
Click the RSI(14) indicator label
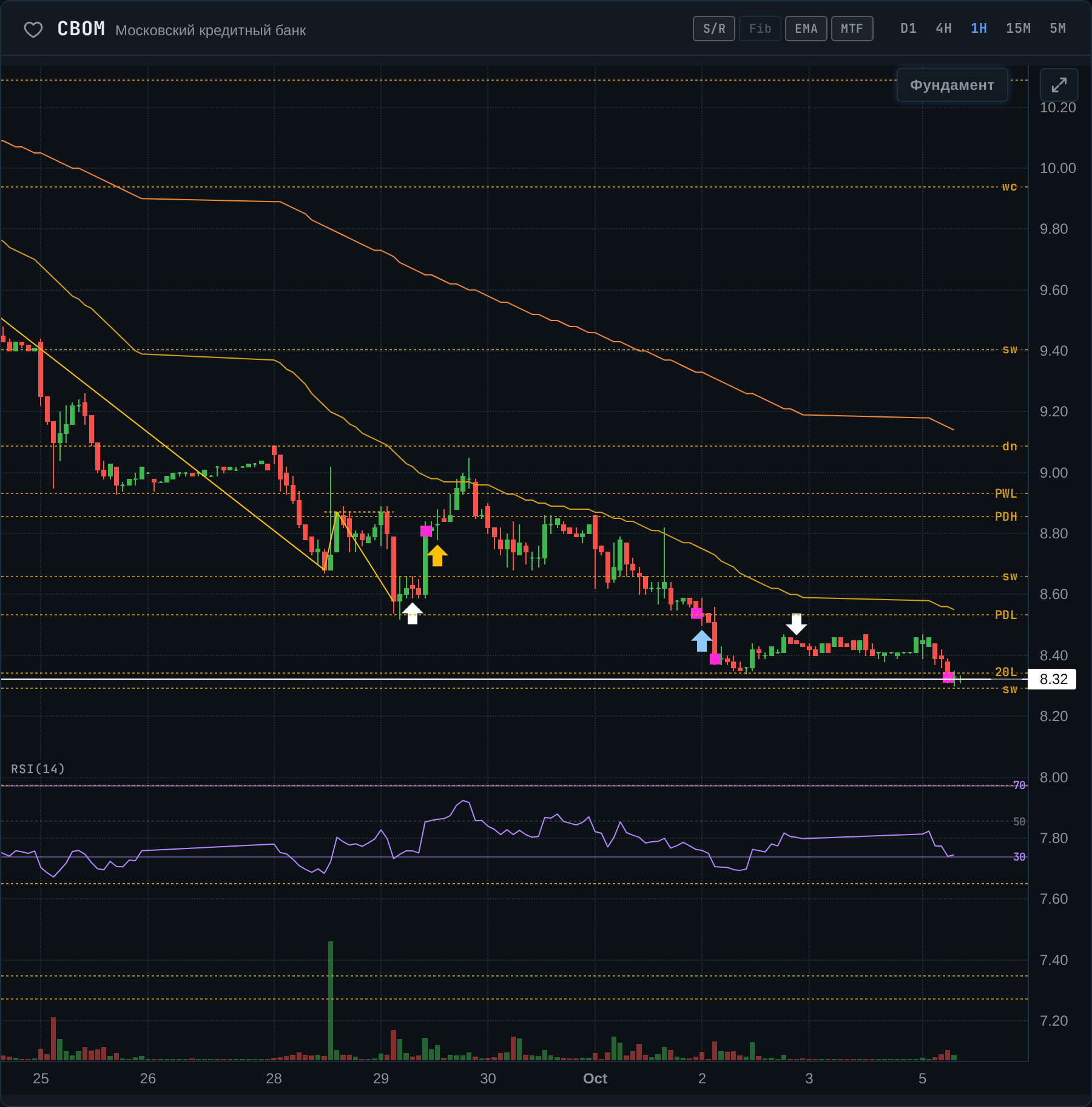38,769
